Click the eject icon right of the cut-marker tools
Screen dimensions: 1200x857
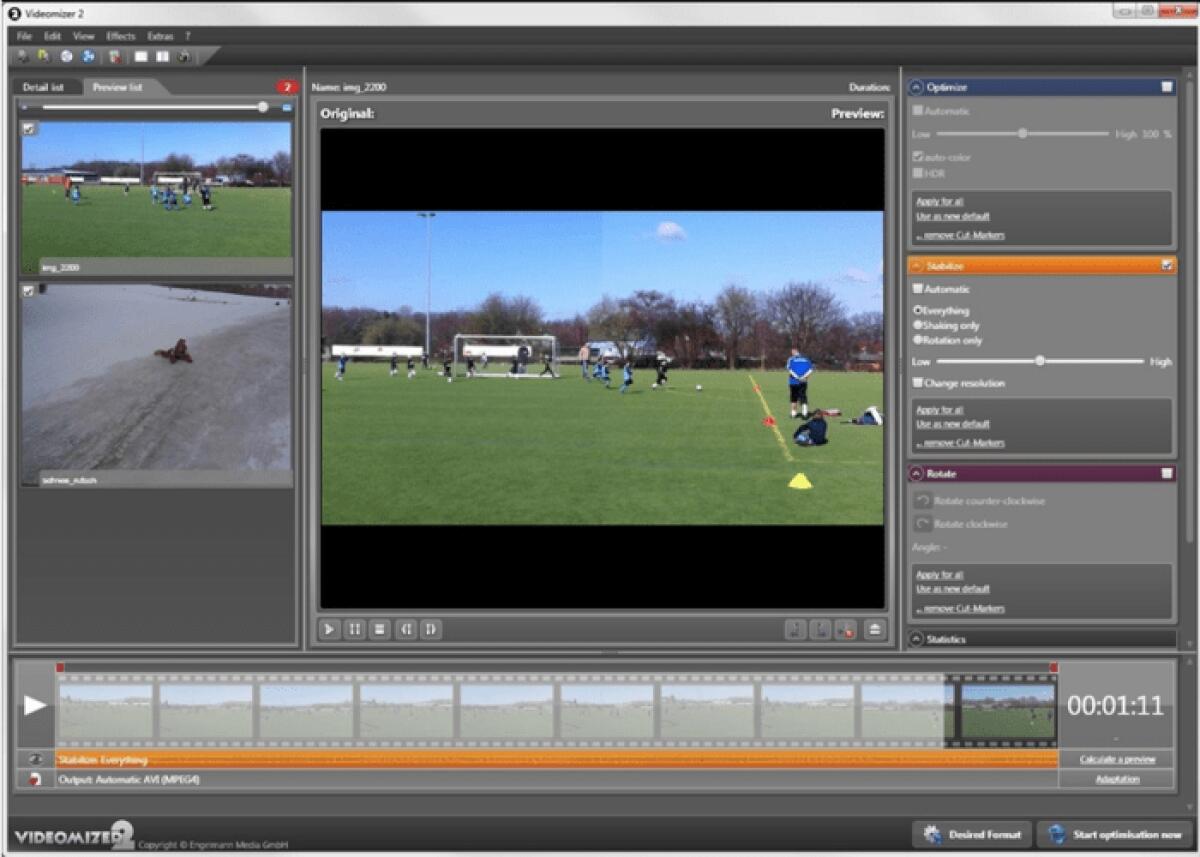[x=871, y=630]
